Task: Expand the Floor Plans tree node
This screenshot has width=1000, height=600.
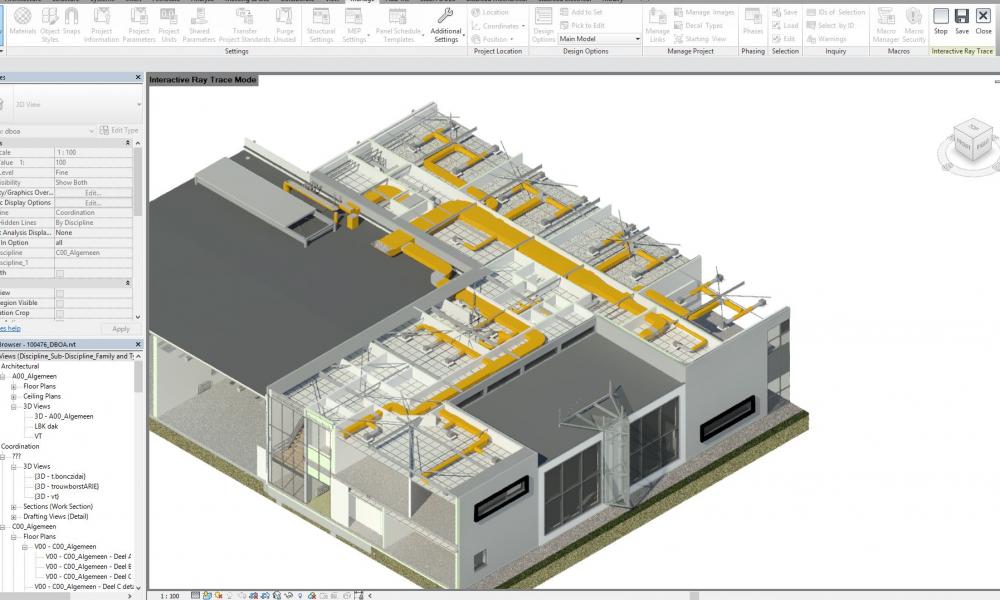Action: pos(14,386)
